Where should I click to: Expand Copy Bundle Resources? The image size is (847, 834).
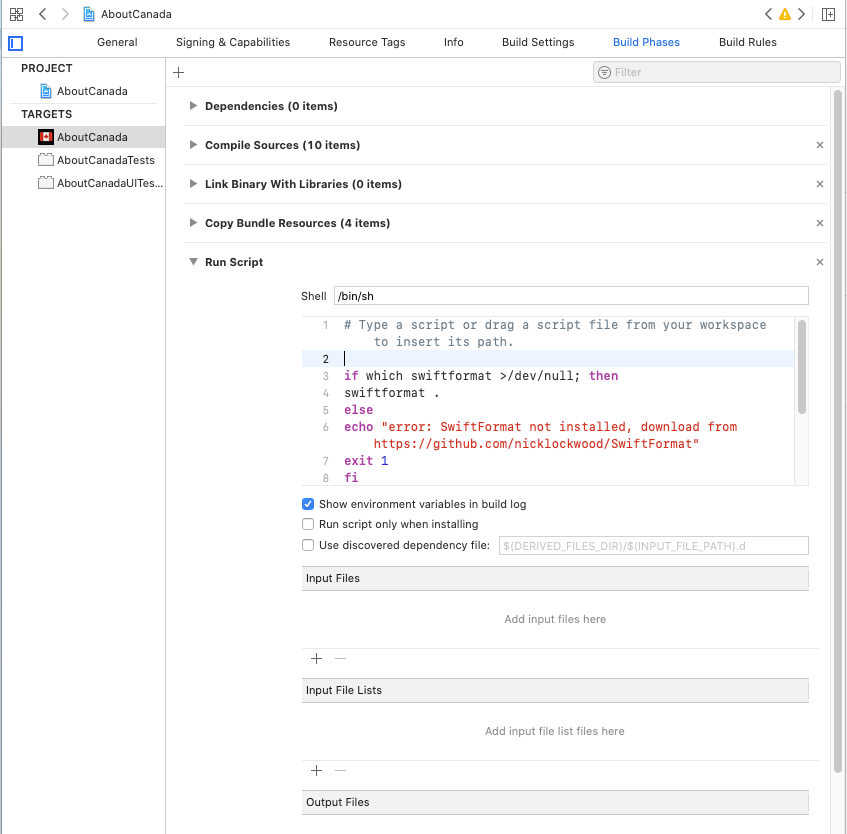coord(192,223)
